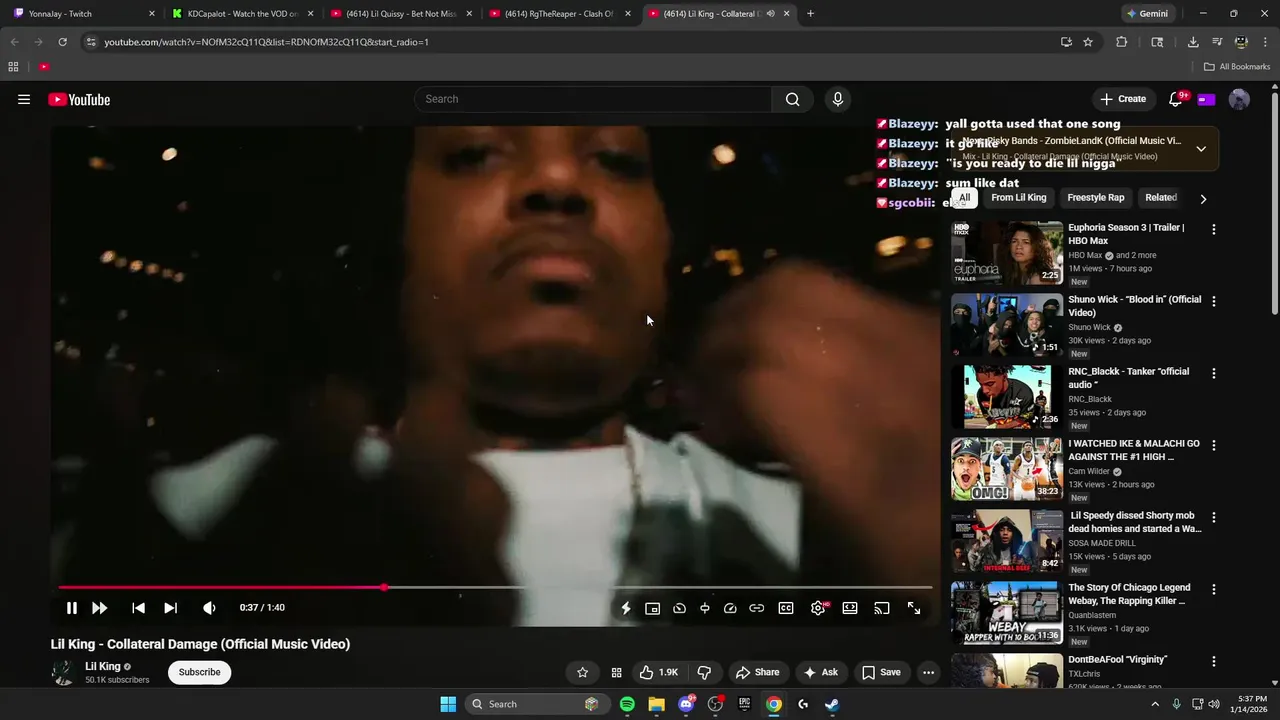Enter fullscreen mode

click(x=914, y=608)
